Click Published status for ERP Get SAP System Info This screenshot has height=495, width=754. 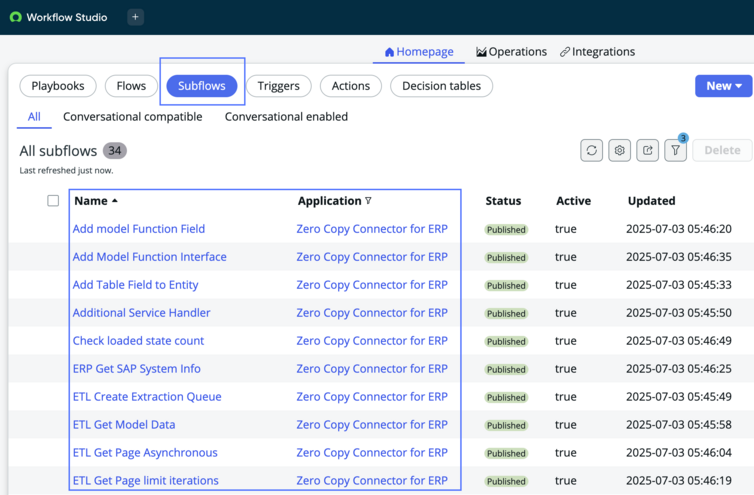tap(506, 369)
